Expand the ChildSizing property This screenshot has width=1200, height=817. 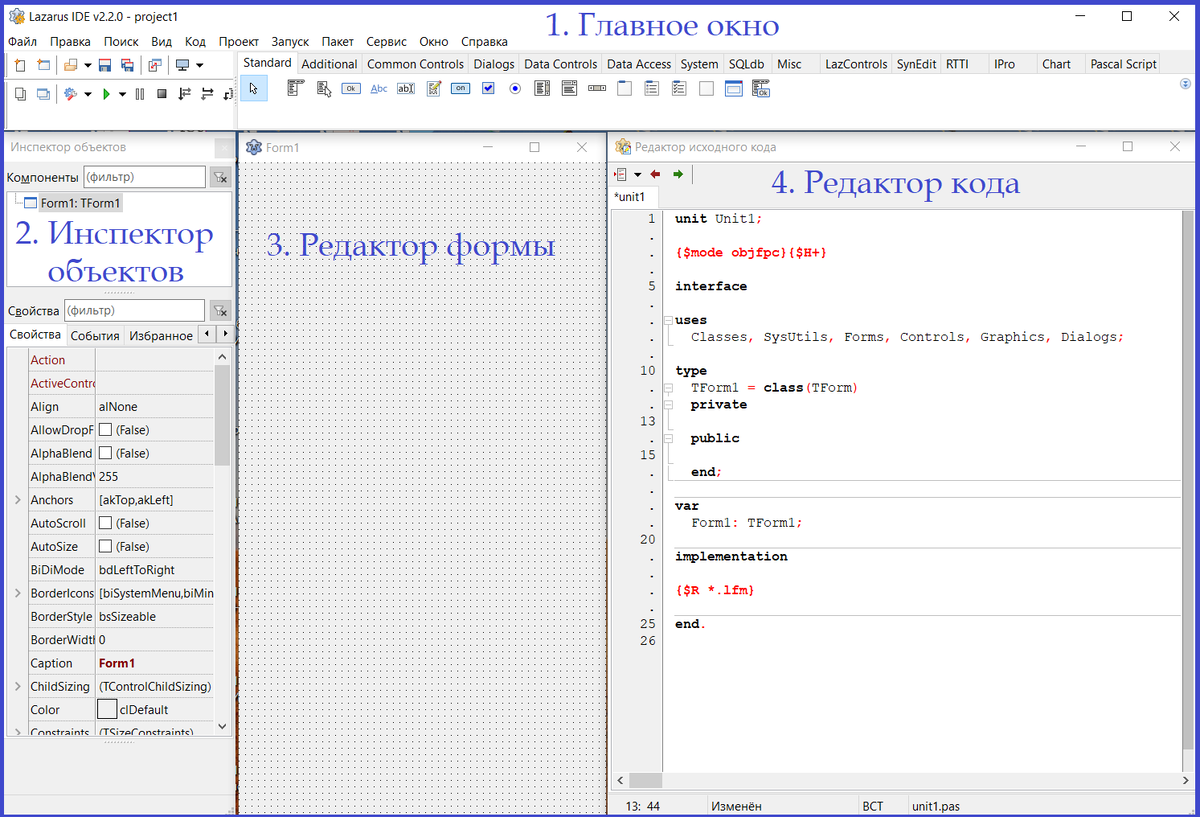click(x=17, y=686)
